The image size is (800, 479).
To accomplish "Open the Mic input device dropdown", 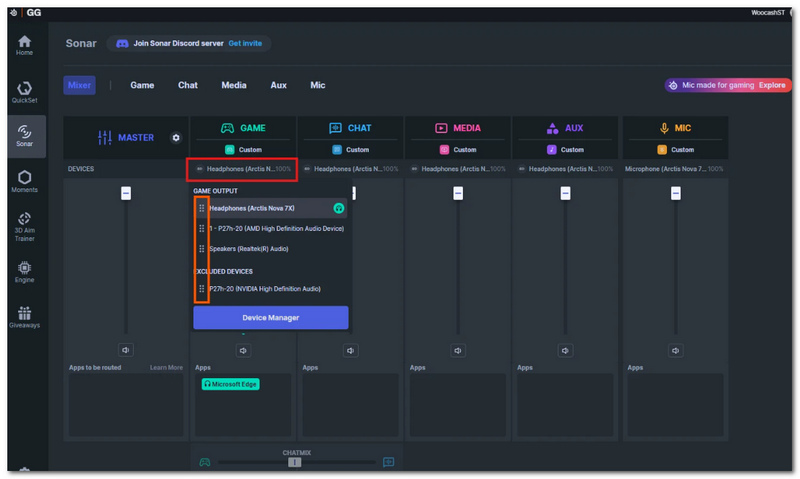I will point(674,169).
